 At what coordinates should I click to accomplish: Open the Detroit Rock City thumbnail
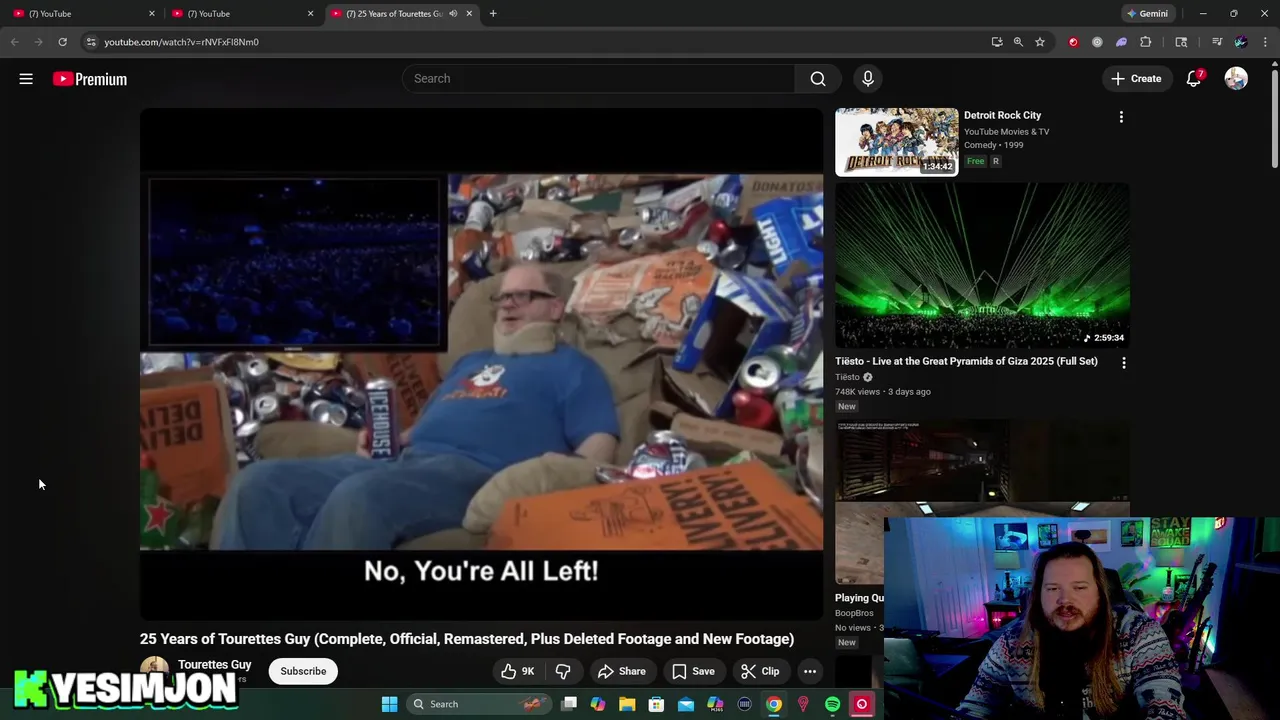click(897, 142)
